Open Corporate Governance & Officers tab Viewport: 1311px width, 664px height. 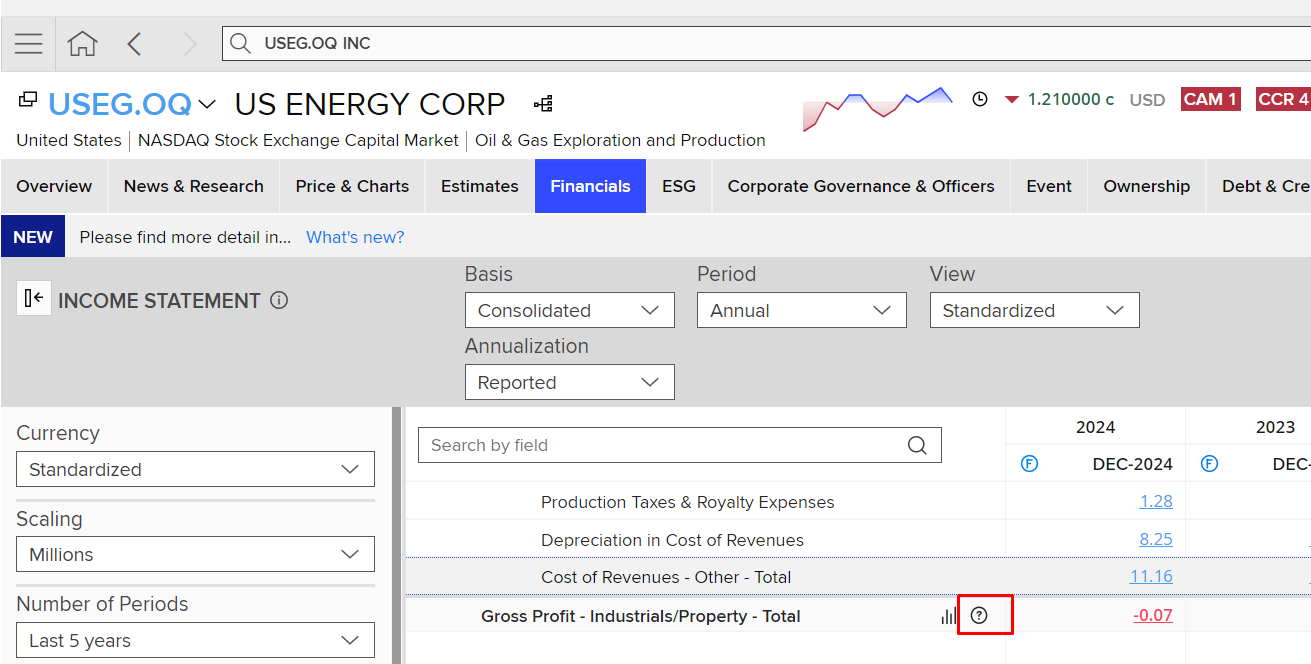pos(861,186)
